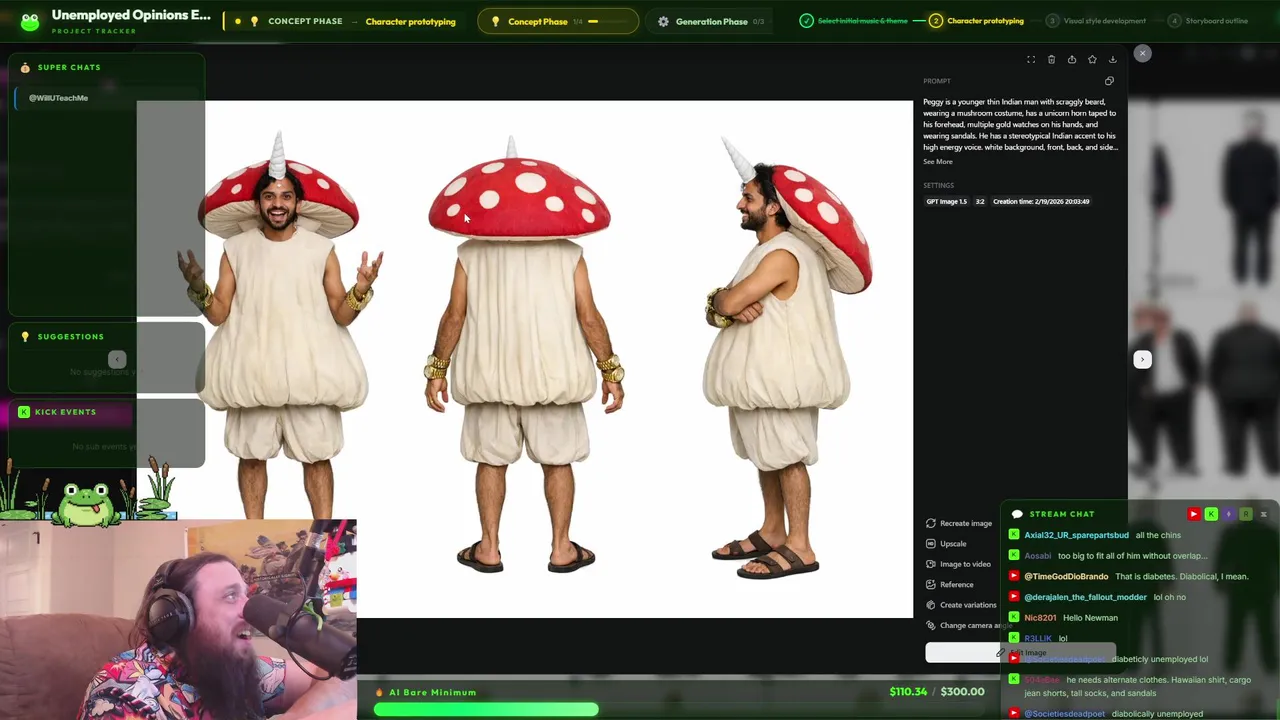Select Image to video
Image resolution: width=1280 pixels, height=720 pixels.
coord(958,564)
